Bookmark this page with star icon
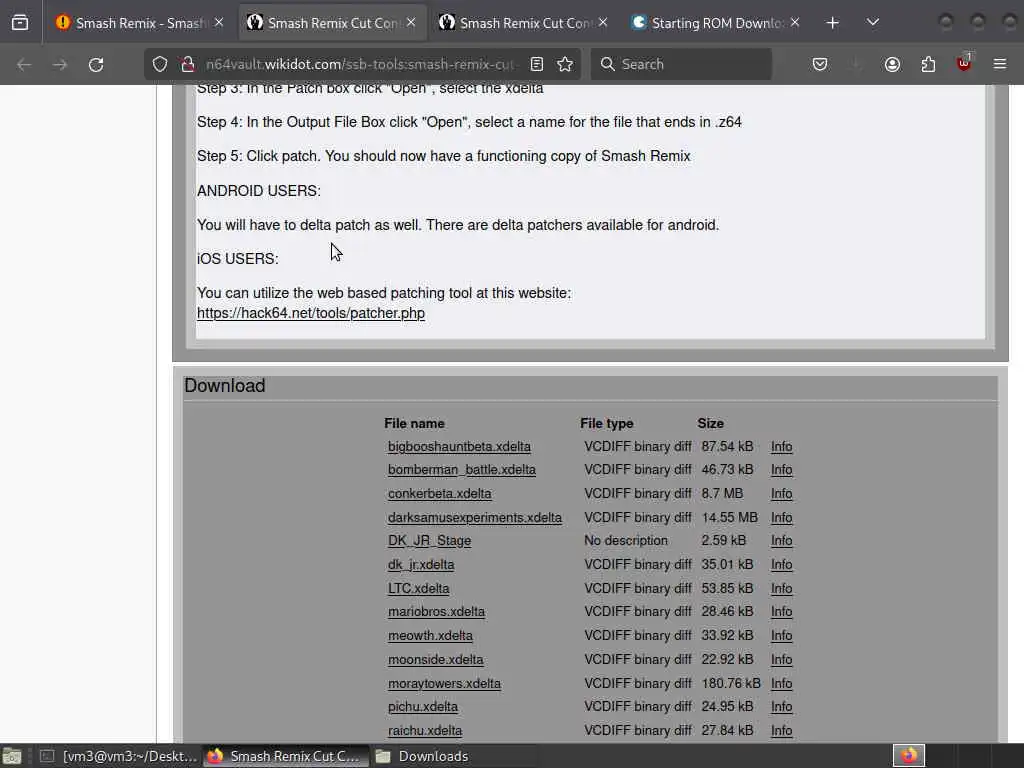1024x768 pixels. pyautogui.click(x=565, y=64)
